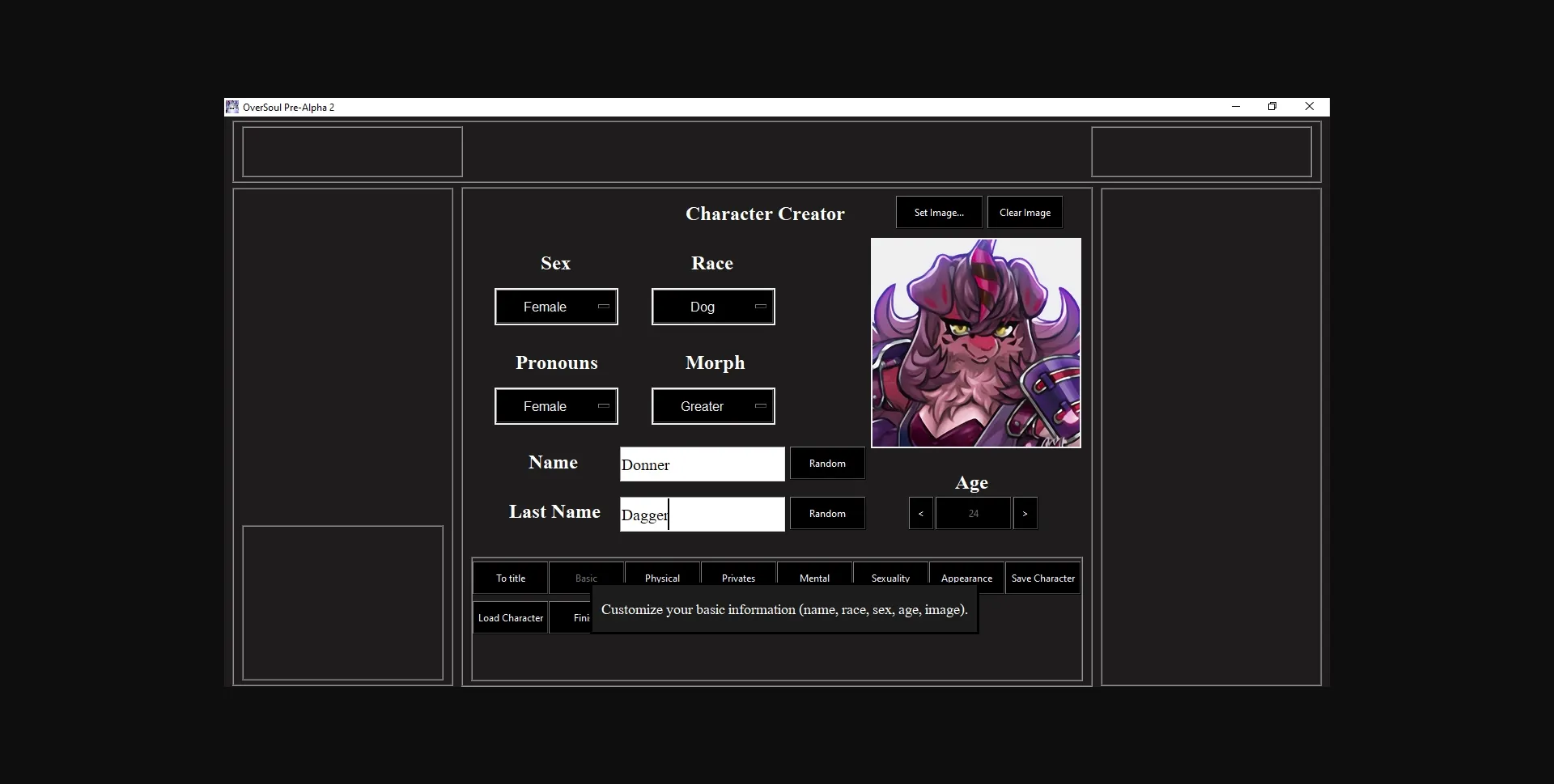Randomize the first name
The height and width of the screenshot is (784, 1554).
pyautogui.click(x=826, y=463)
